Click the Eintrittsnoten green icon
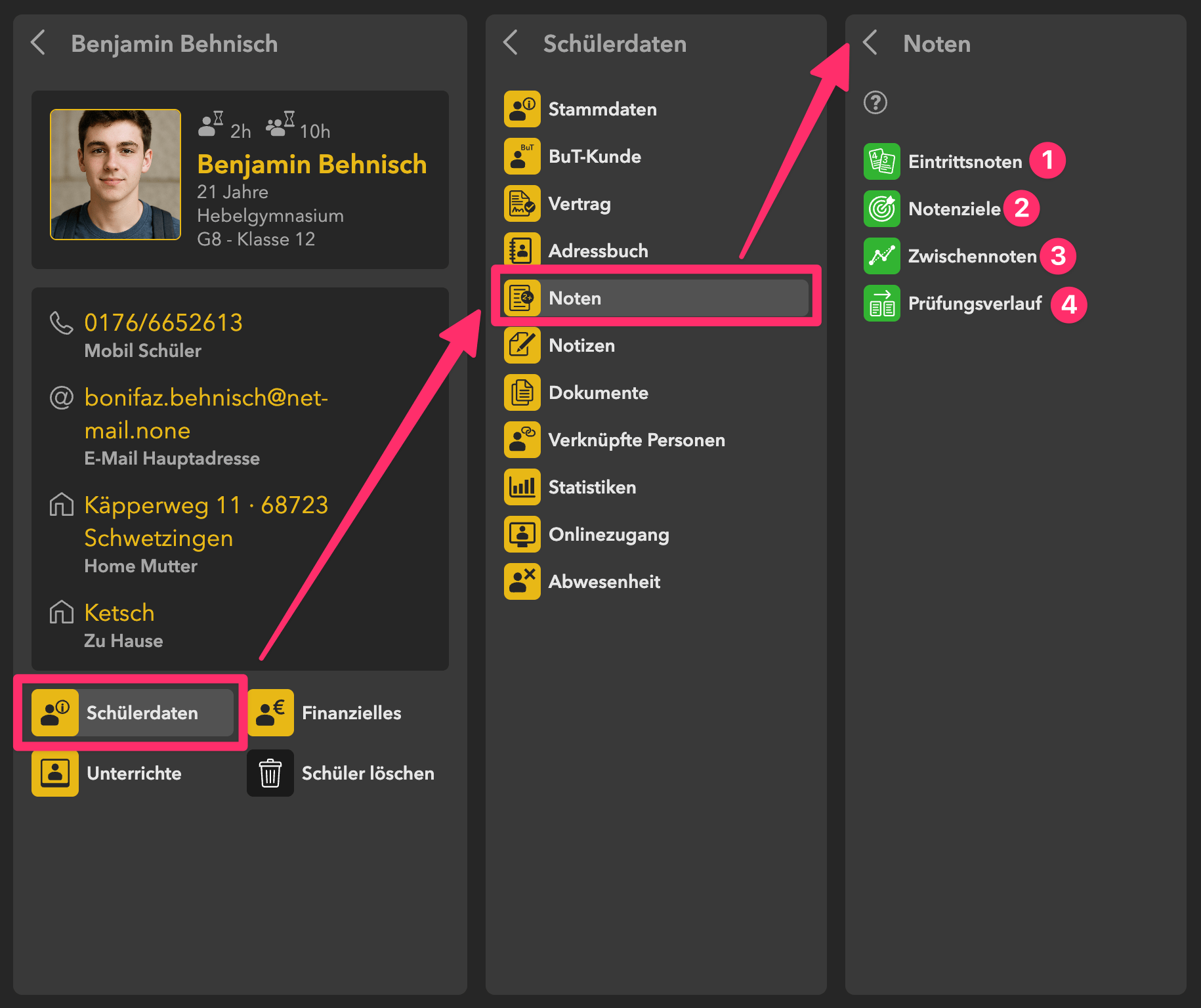 [881, 161]
